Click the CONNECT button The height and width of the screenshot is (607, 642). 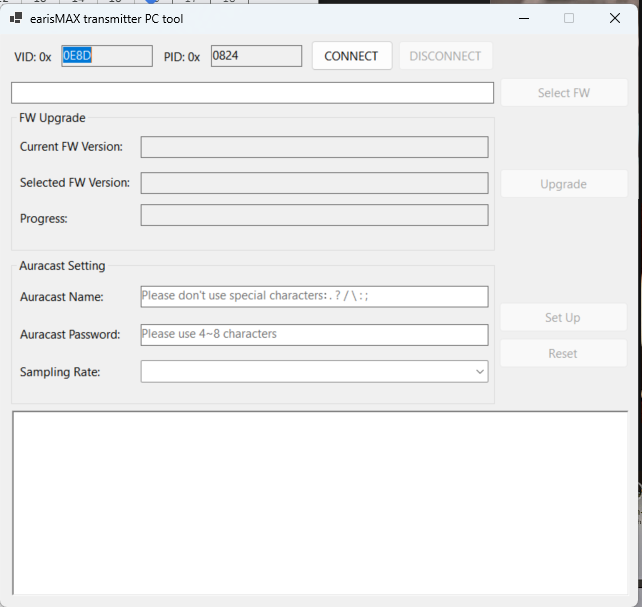click(352, 56)
